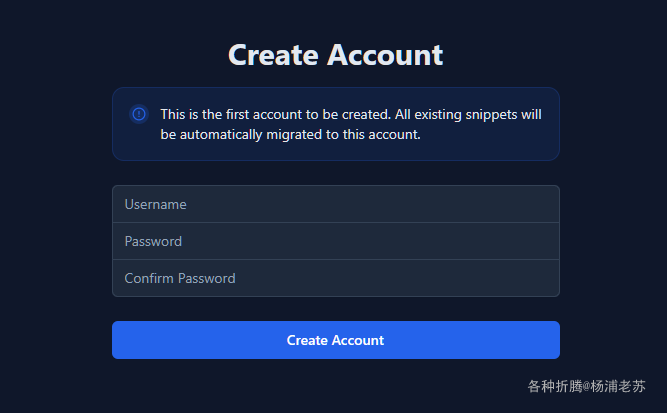Select the Password input field
Viewport: 667px width, 413px height.
point(336,241)
